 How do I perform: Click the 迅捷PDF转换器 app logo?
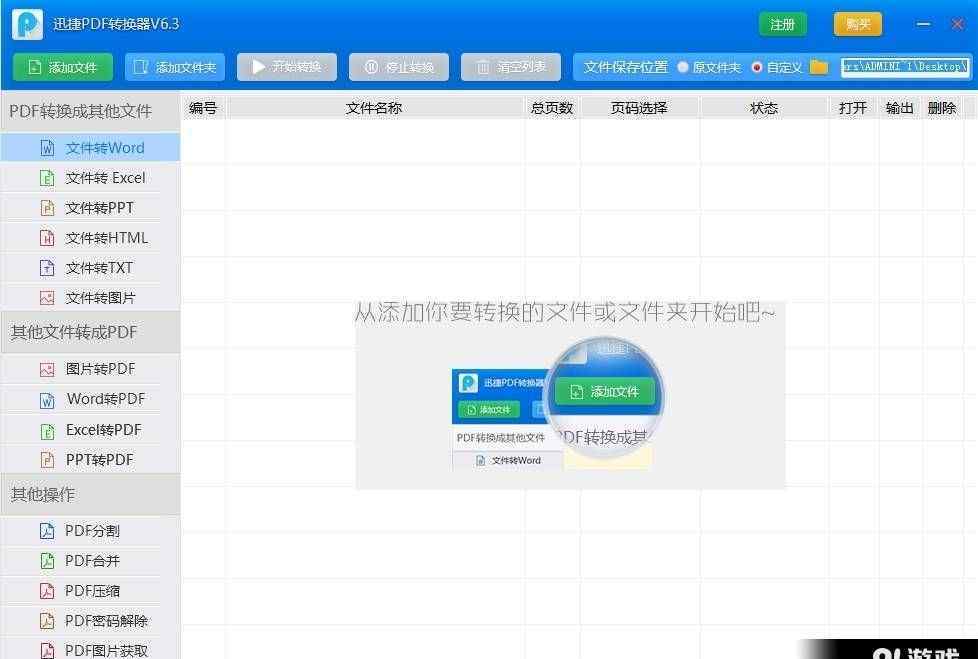pos(27,24)
